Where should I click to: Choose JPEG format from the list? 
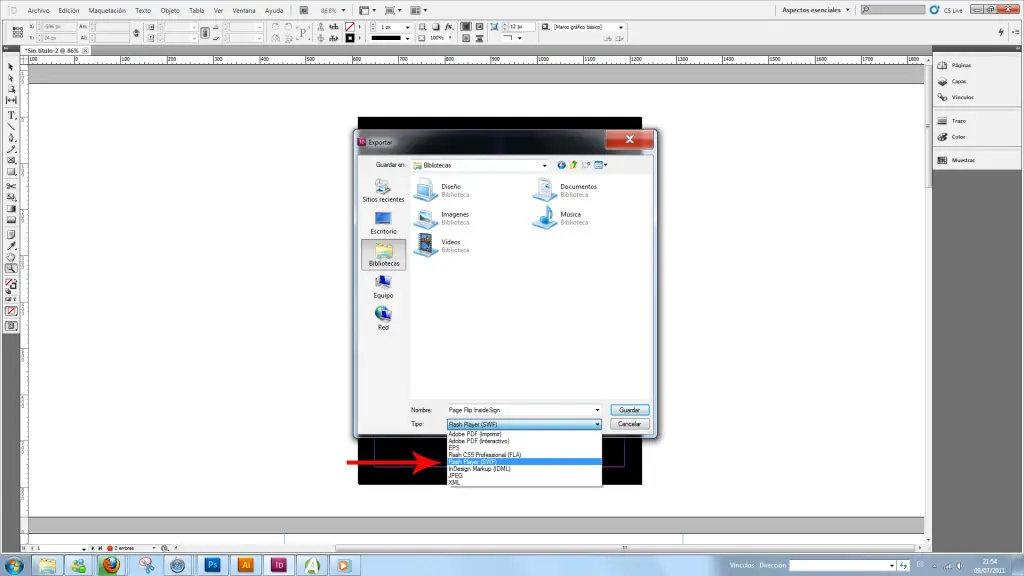point(524,476)
